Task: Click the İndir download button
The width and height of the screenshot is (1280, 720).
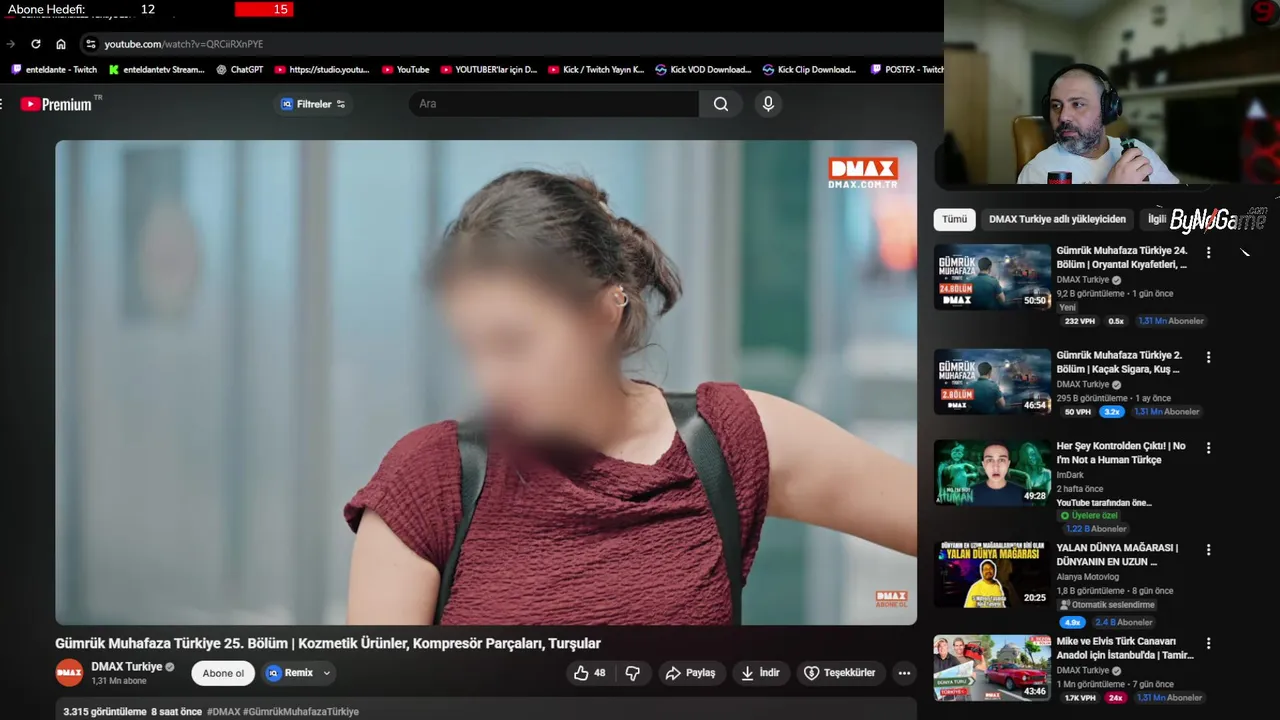Action: pyautogui.click(x=760, y=673)
